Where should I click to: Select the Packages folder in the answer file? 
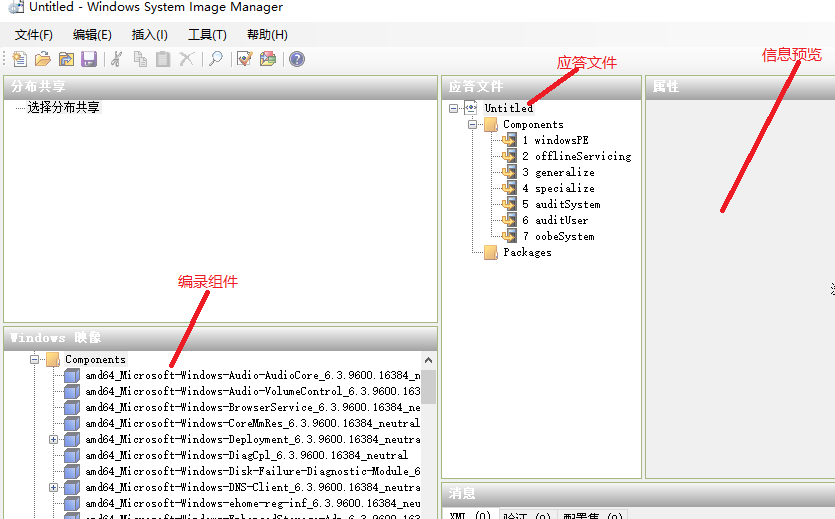526,252
